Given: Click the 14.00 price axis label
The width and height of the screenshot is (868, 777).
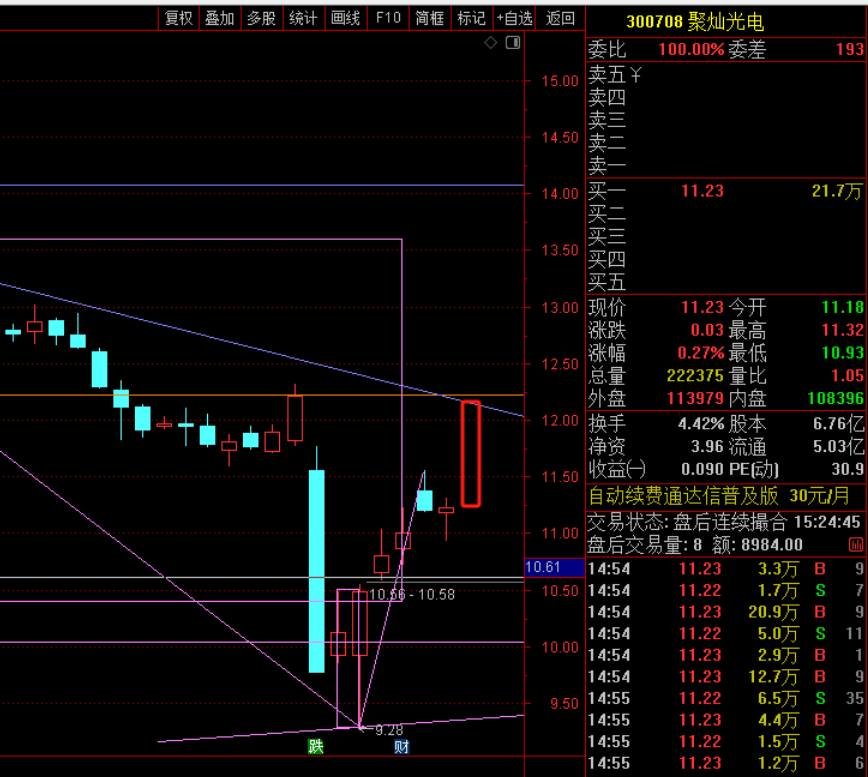Looking at the screenshot, I should click(560, 194).
